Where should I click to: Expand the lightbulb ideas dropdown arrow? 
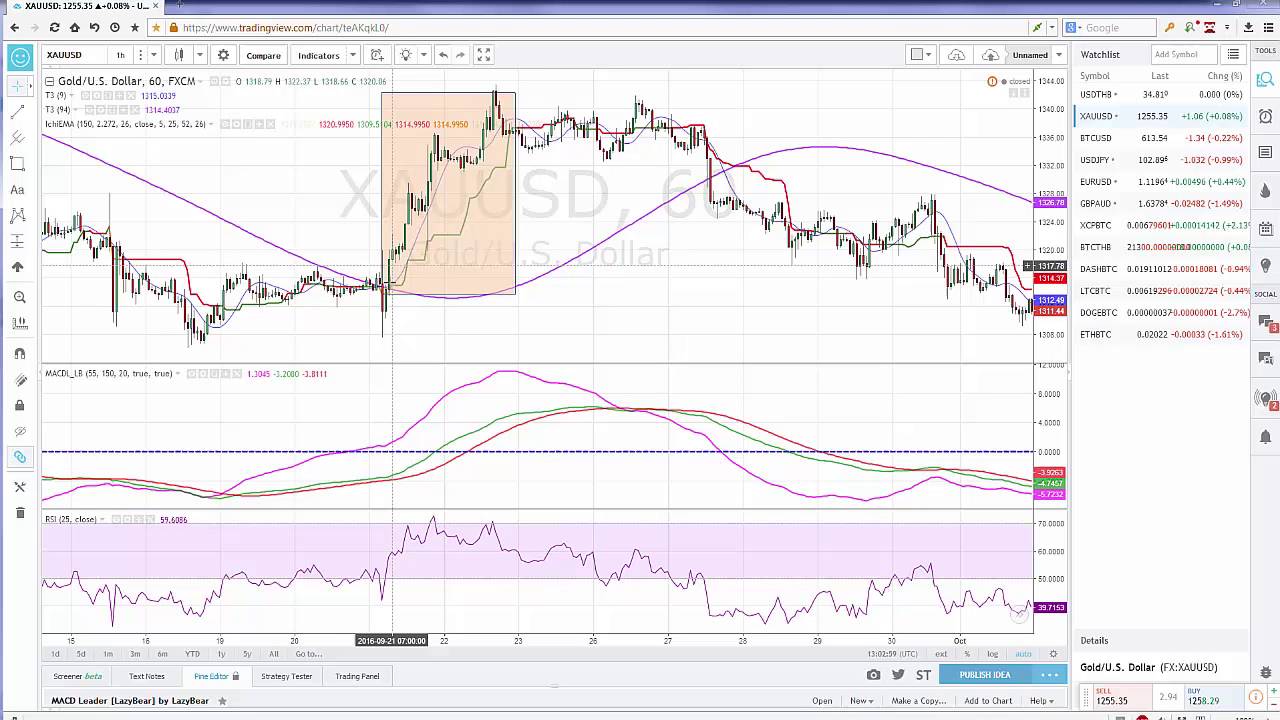click(424, 55)
